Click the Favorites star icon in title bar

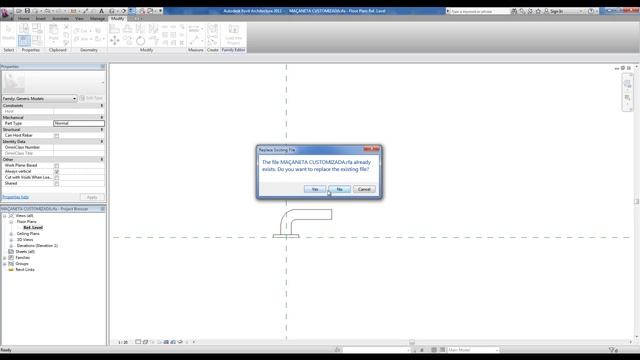point(538,11)
